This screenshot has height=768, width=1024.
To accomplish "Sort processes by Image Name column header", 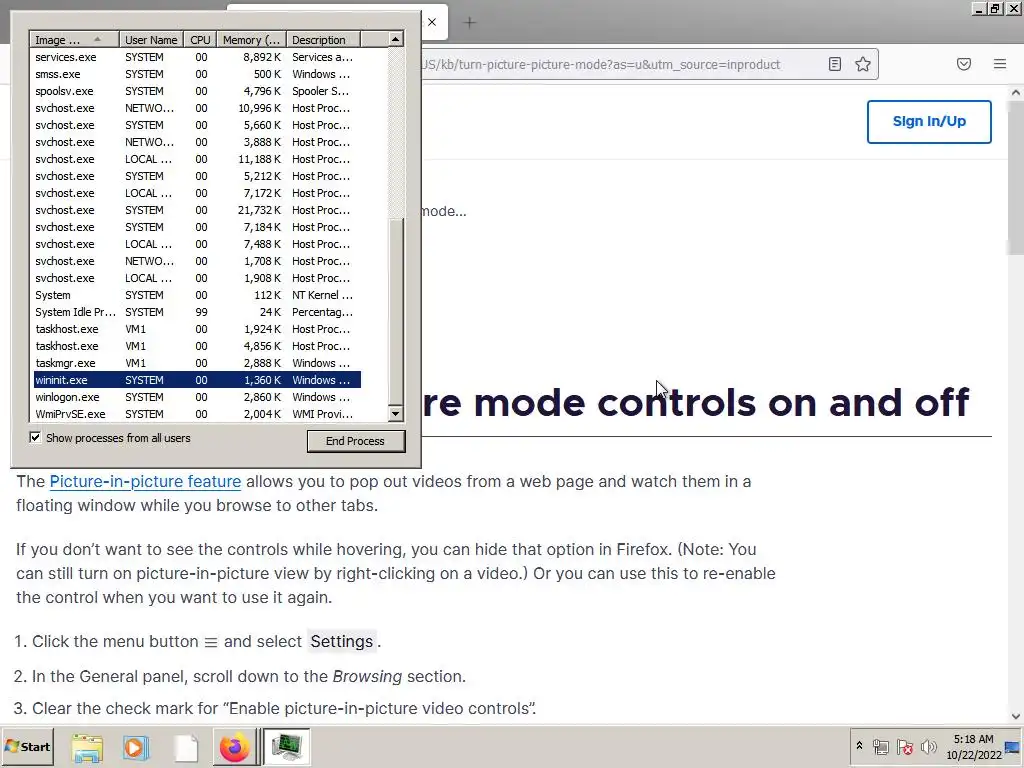I will [x=74, y=40].
